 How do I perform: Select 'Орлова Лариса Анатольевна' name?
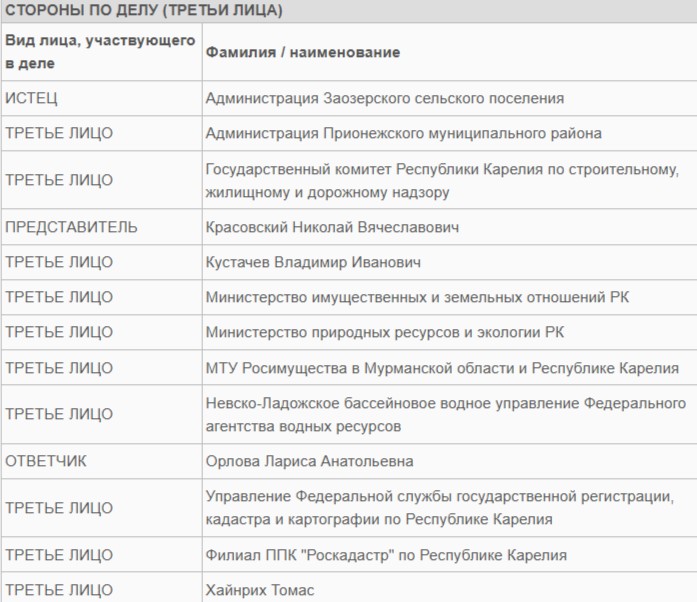point(309,461)
